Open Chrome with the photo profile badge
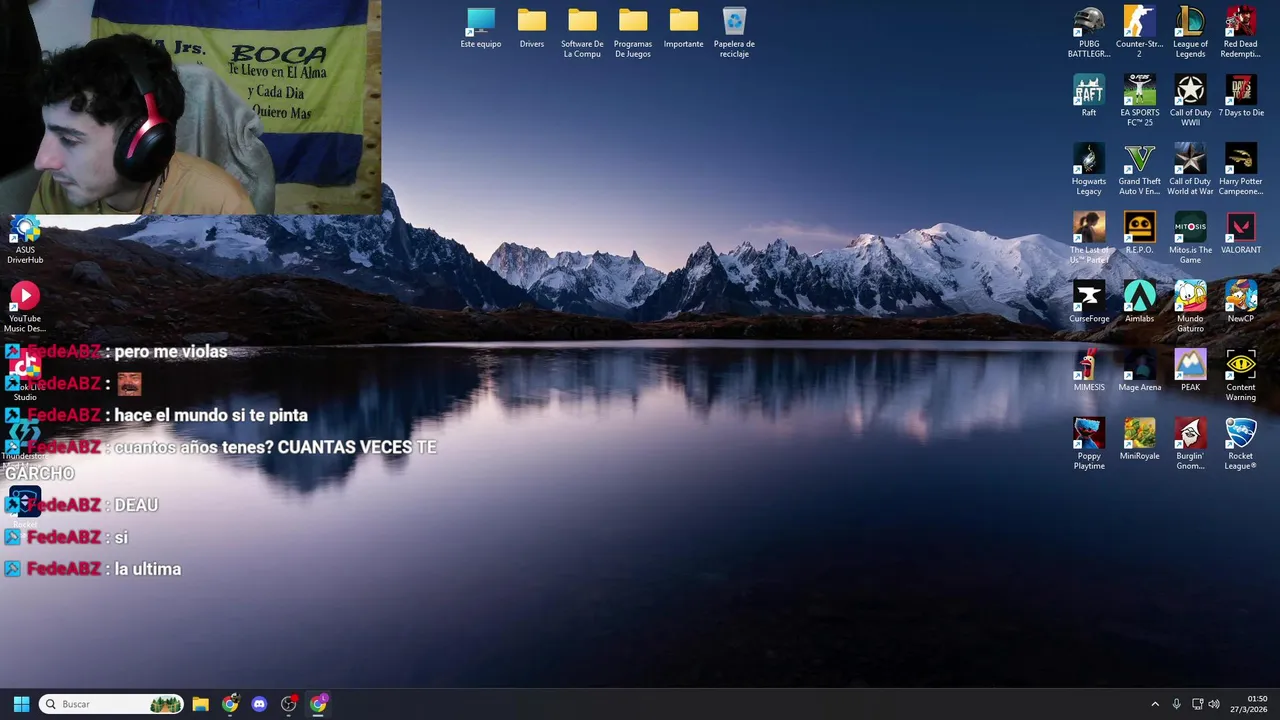 click(x=230, y=704)
